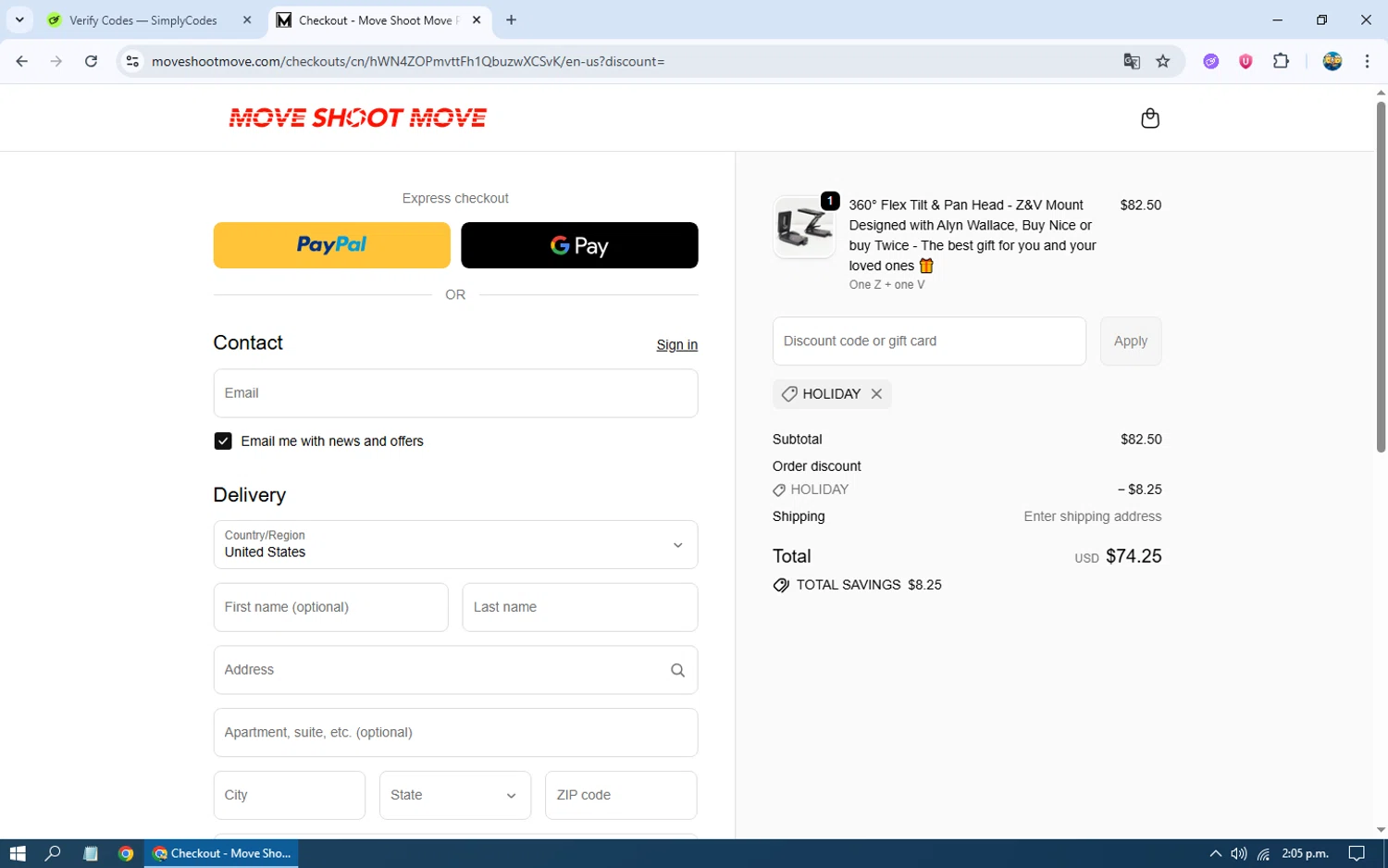The width and height of the screenshot is (1388, 868).
Task: Open the tab search dropdown arrow
Action: pos(19,19)
